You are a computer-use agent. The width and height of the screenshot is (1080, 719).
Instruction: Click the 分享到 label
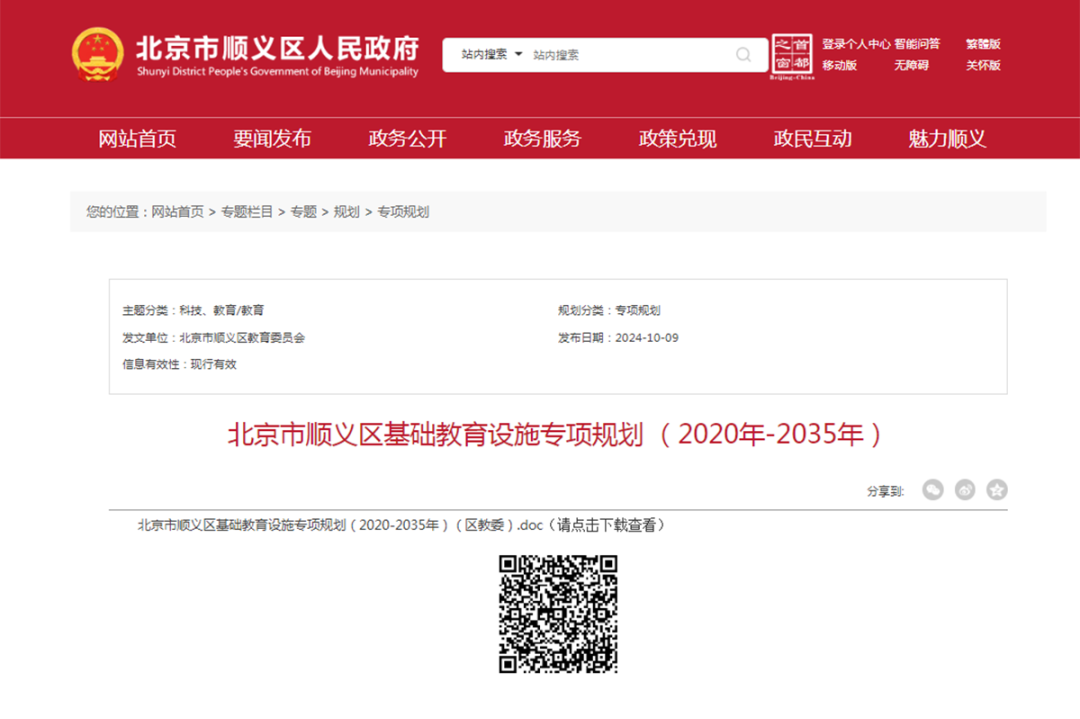pyautogui.click(x=885, y=491)
